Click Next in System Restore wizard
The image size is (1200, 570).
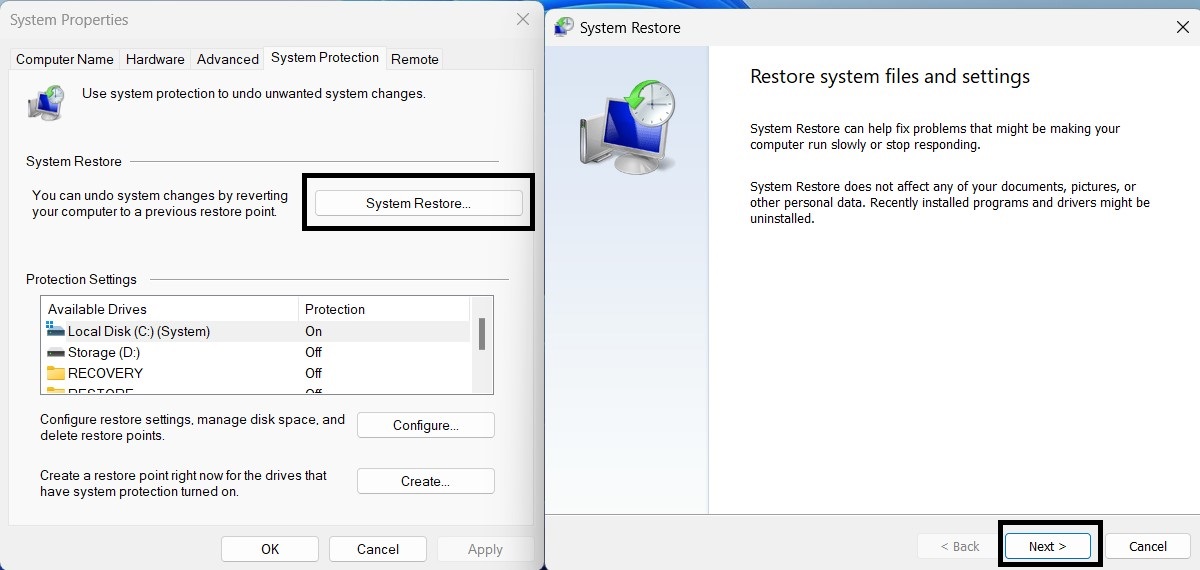1048,546
